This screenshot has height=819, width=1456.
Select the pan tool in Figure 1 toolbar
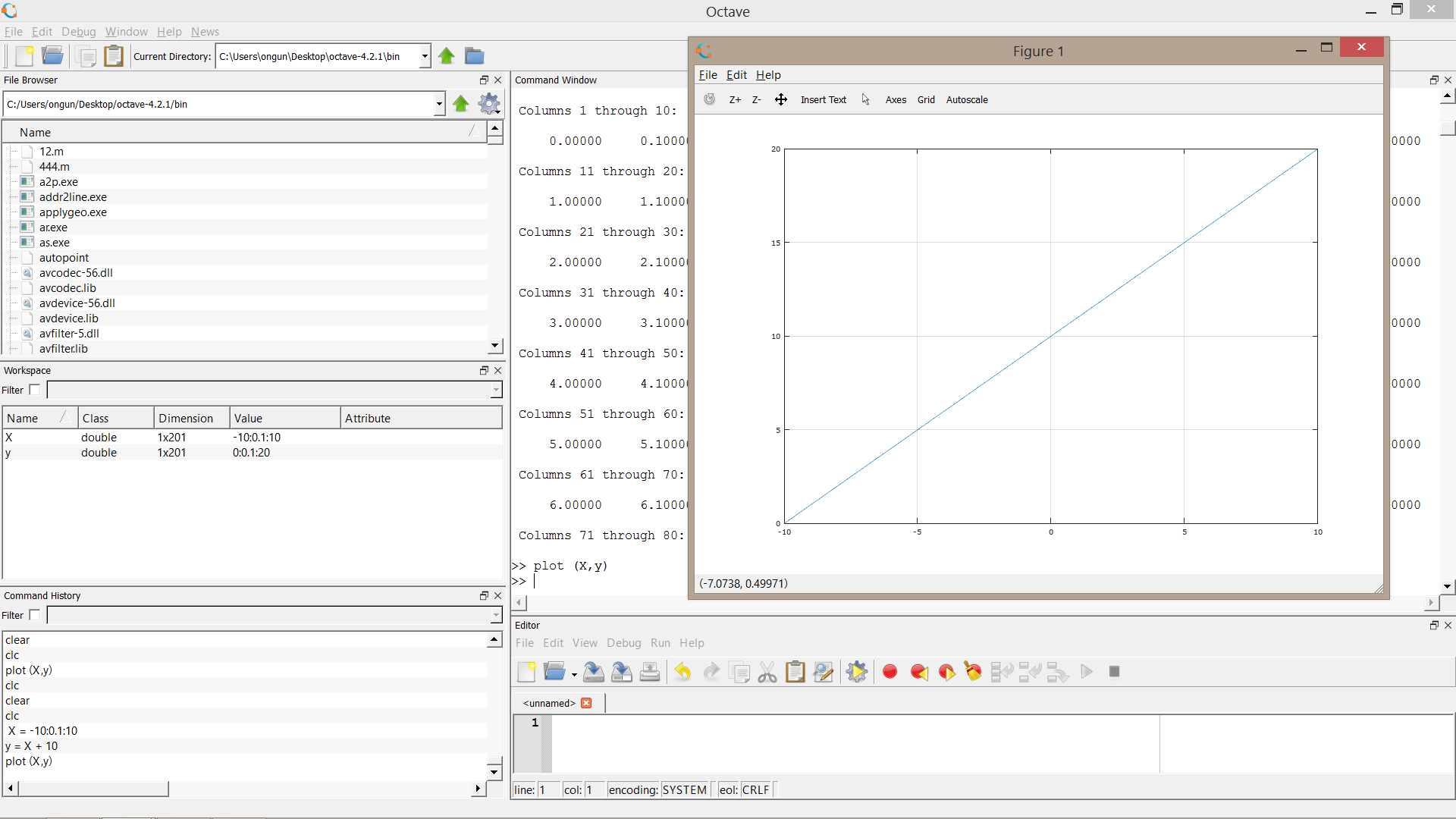(x=781, y=99)
